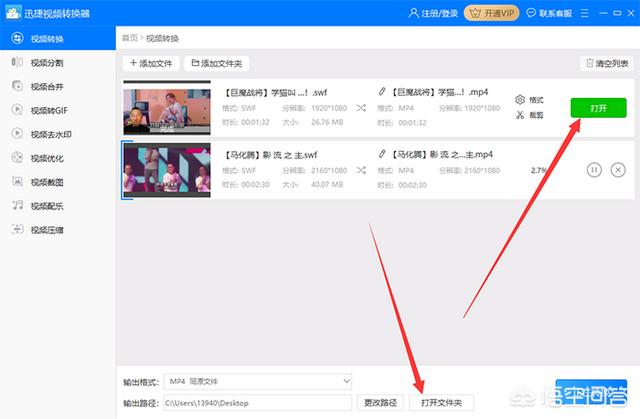Edit output name of 马化腾 mp4
The image size is (640, 419).
(x=382, y=154)
